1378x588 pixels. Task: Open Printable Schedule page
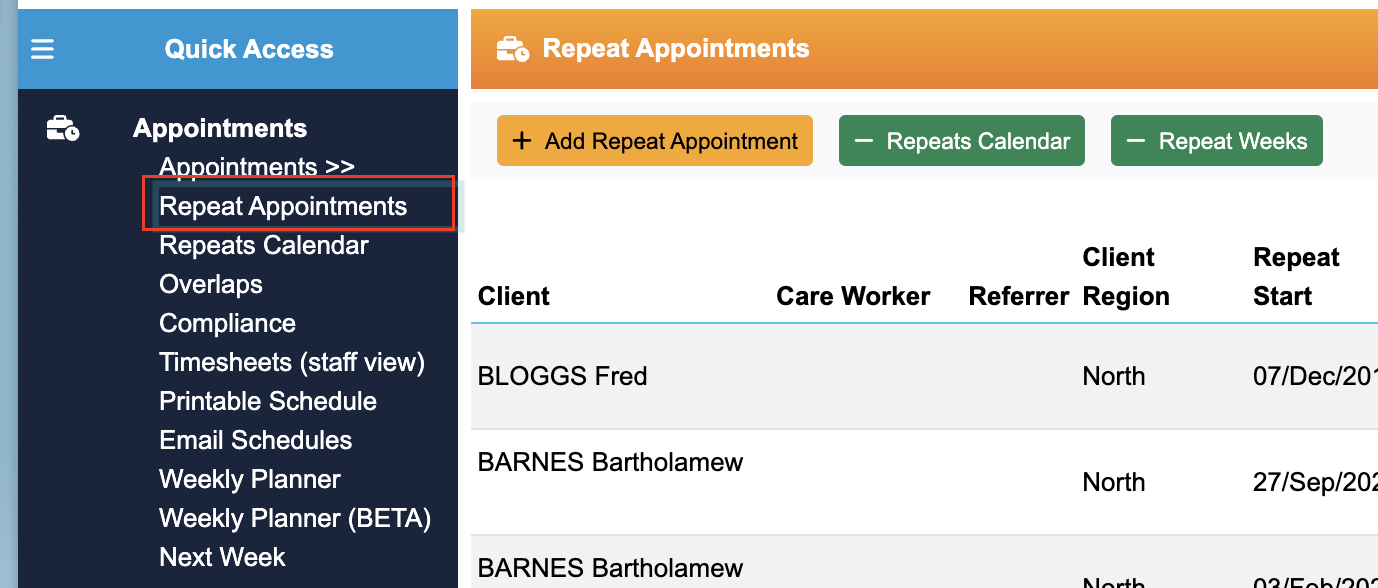point(268,401)
